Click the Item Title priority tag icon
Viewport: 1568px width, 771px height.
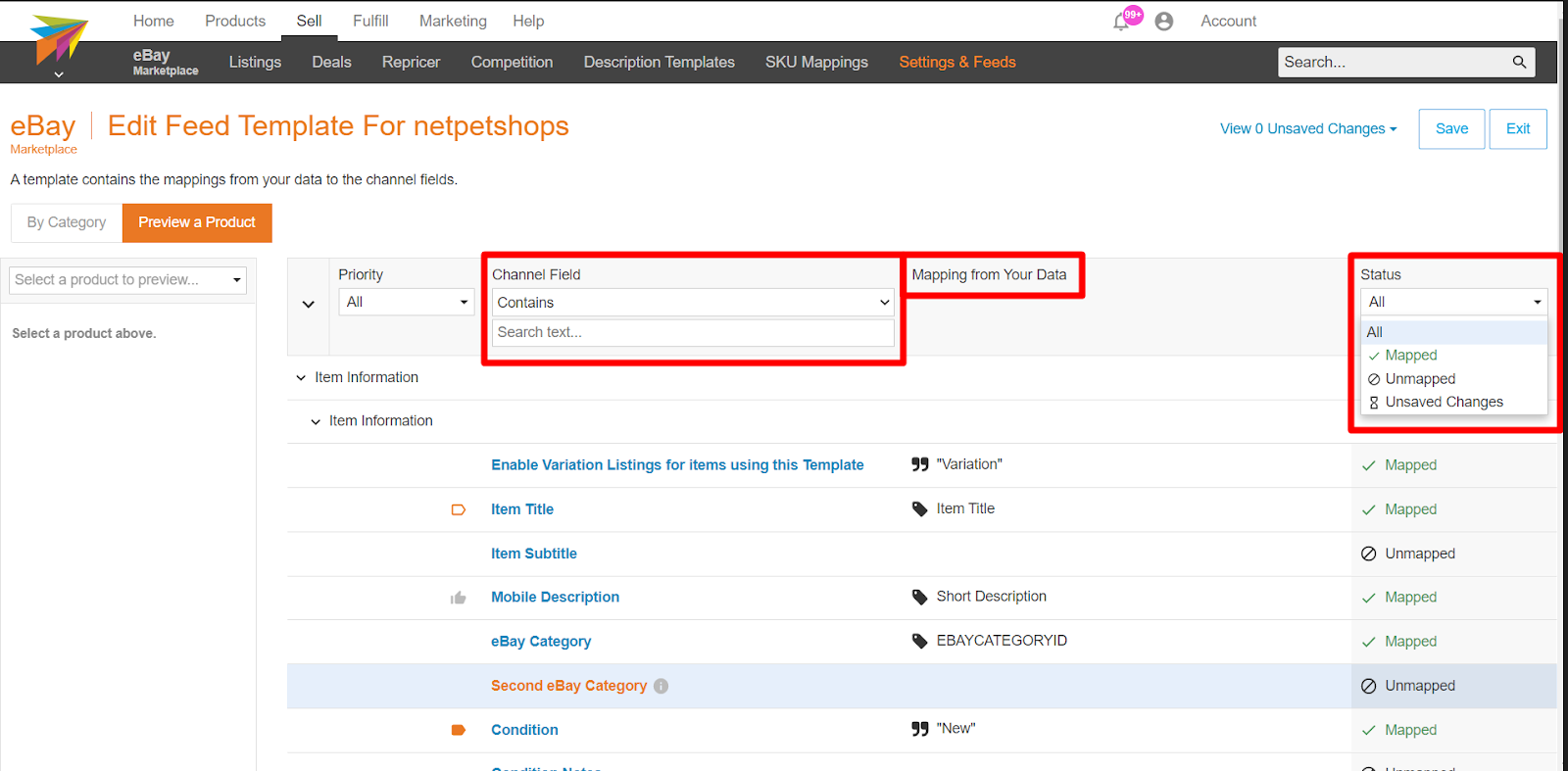tap(458, 509)
